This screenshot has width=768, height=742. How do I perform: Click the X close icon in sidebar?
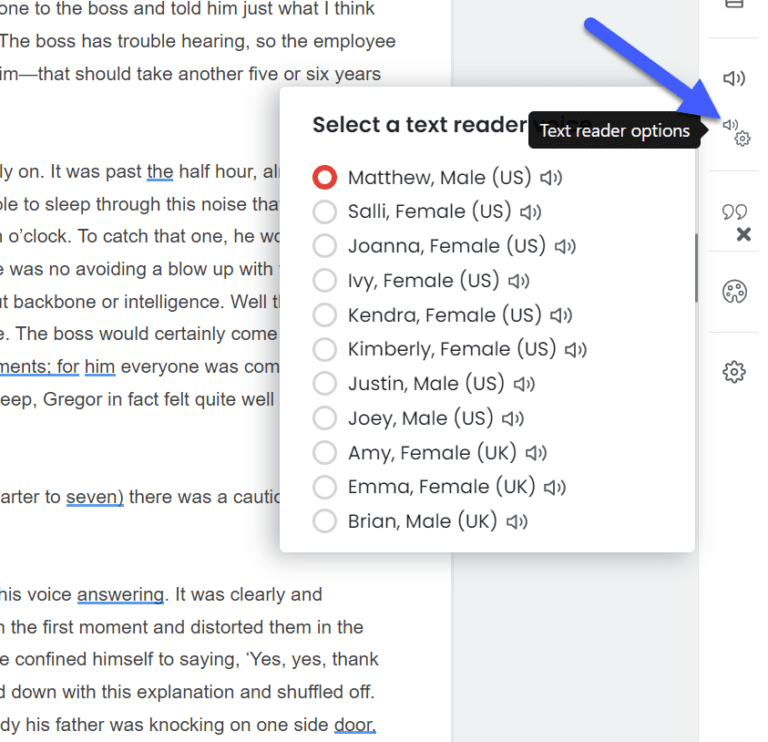click(743, 235)
